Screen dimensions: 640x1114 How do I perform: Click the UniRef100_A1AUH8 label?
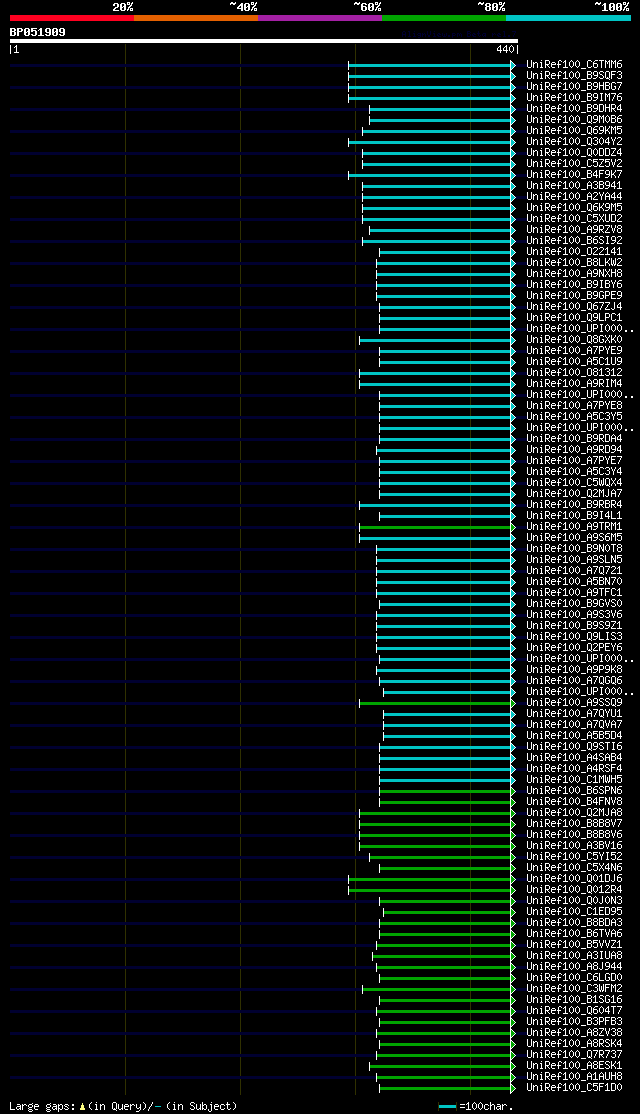575,1078
